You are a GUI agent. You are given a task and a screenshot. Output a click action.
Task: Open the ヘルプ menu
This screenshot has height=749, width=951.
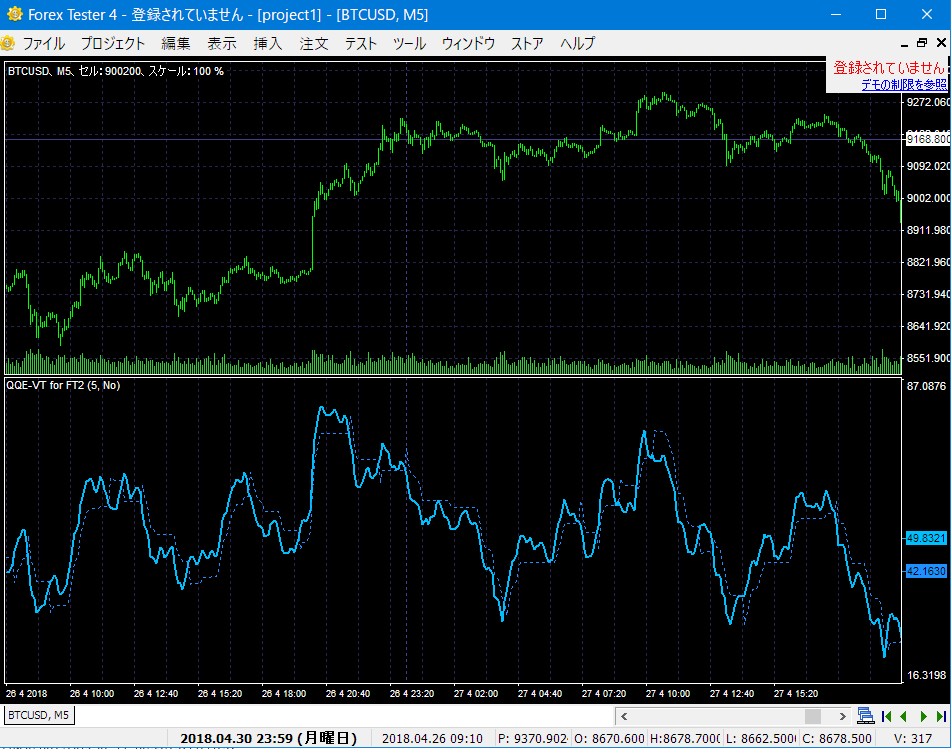(x=577, y=44)
